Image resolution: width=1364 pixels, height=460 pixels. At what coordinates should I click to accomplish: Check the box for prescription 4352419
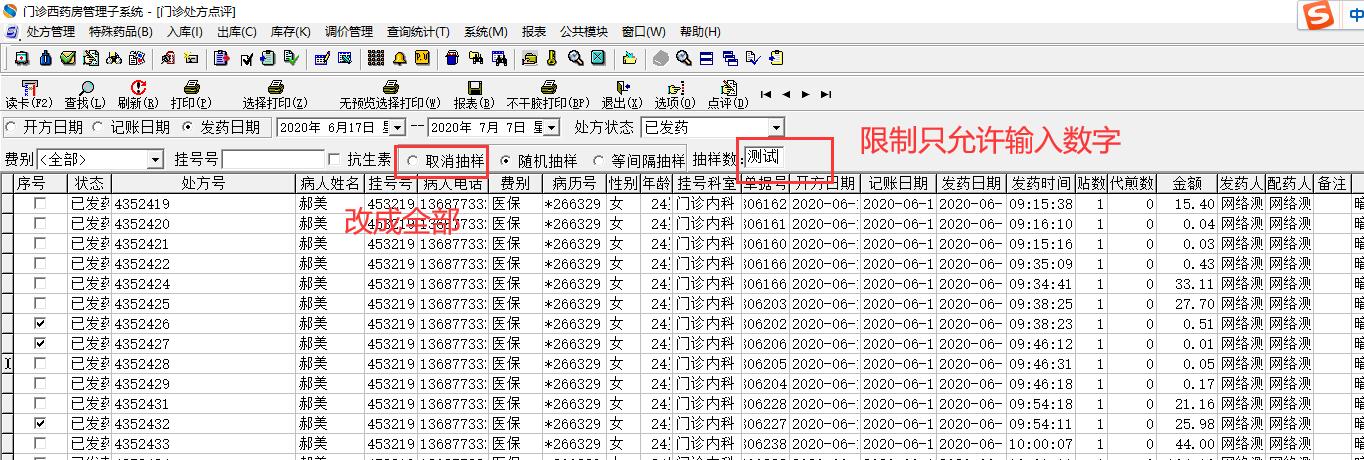[40, 203]
